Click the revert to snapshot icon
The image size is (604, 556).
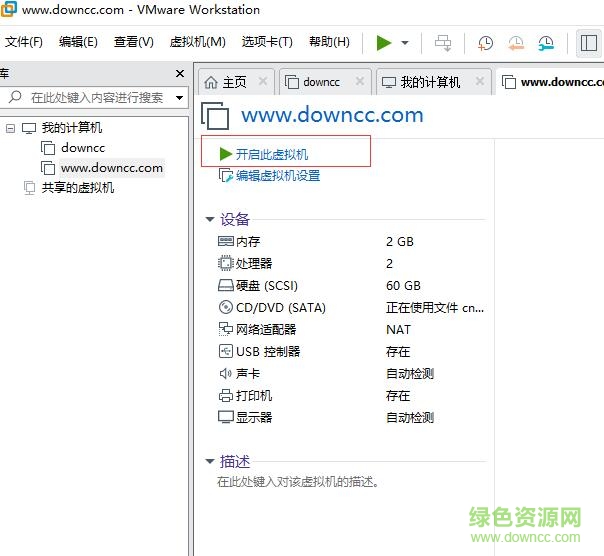click(x=516, y=43)
